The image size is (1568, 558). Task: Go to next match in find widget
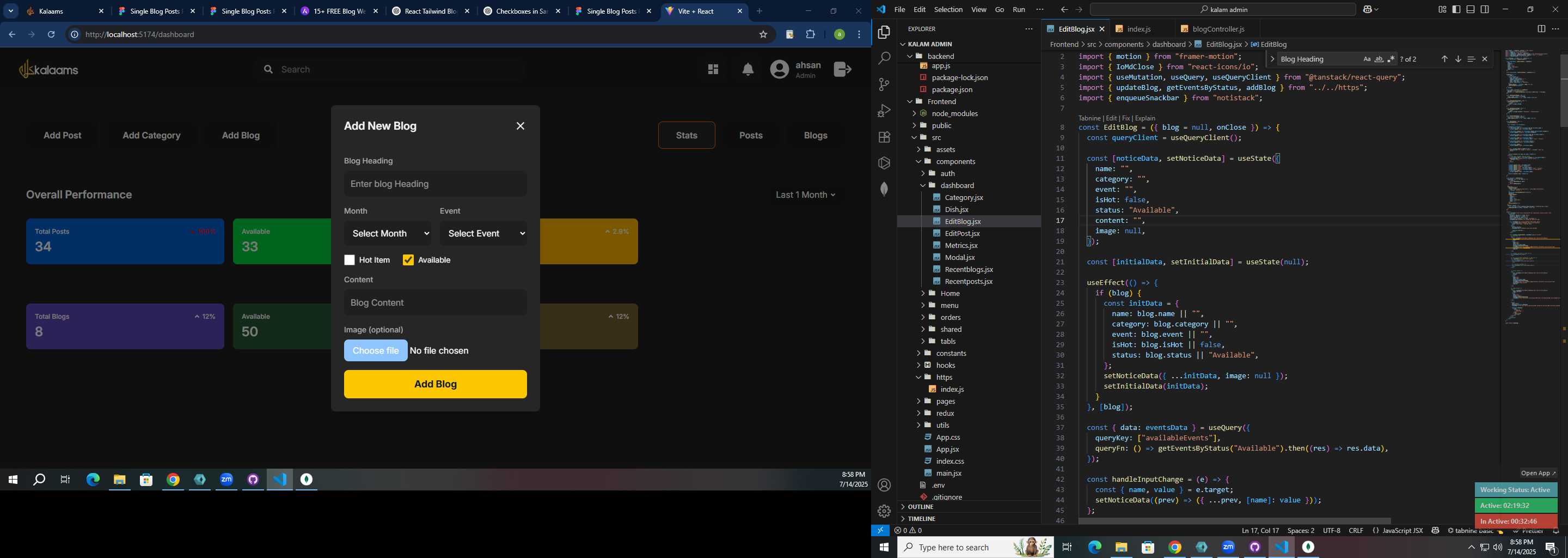(x=1458, y=59)
